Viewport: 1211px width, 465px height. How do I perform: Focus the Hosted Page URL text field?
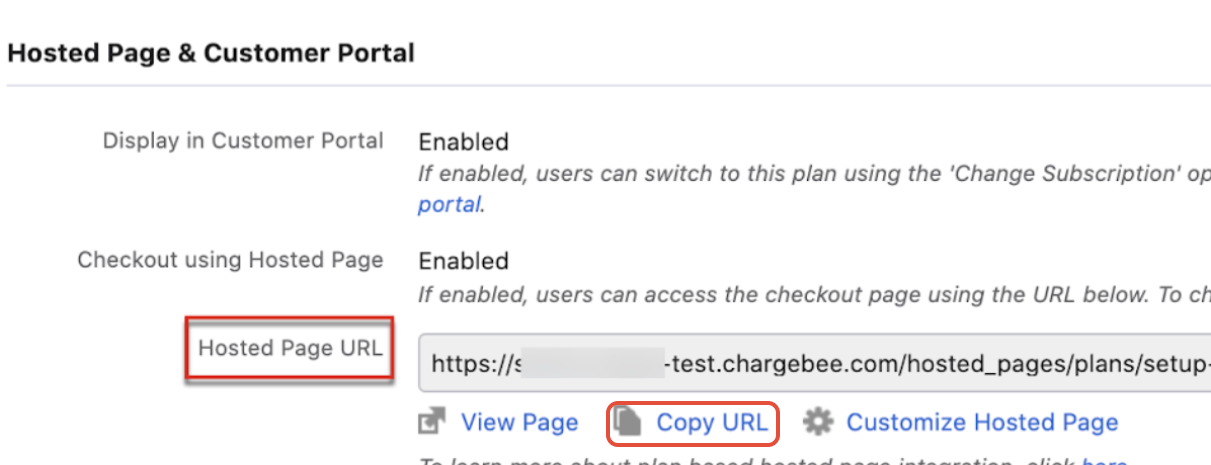[815, 363]
